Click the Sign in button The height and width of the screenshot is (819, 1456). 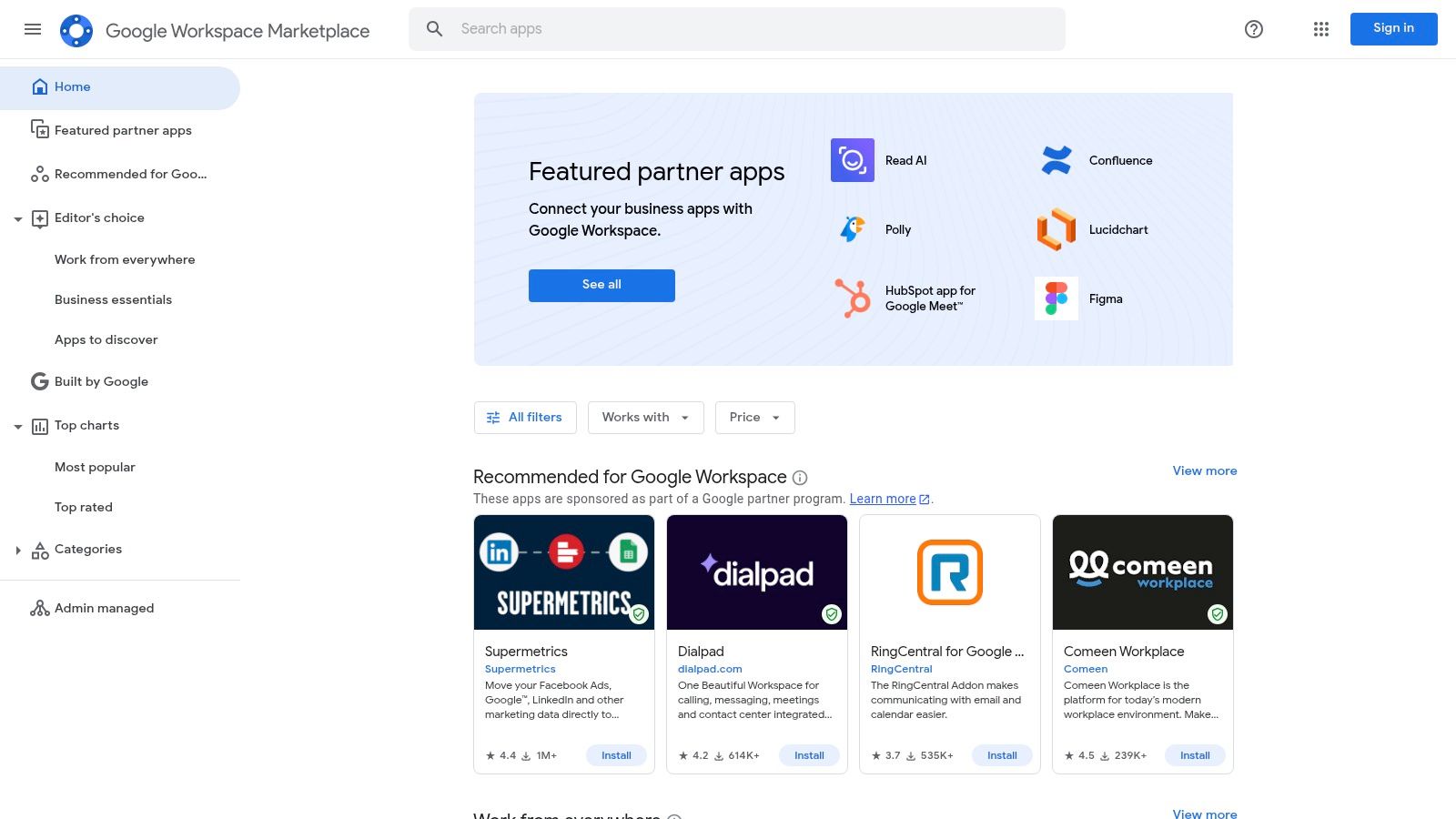tap(1393, 29)
